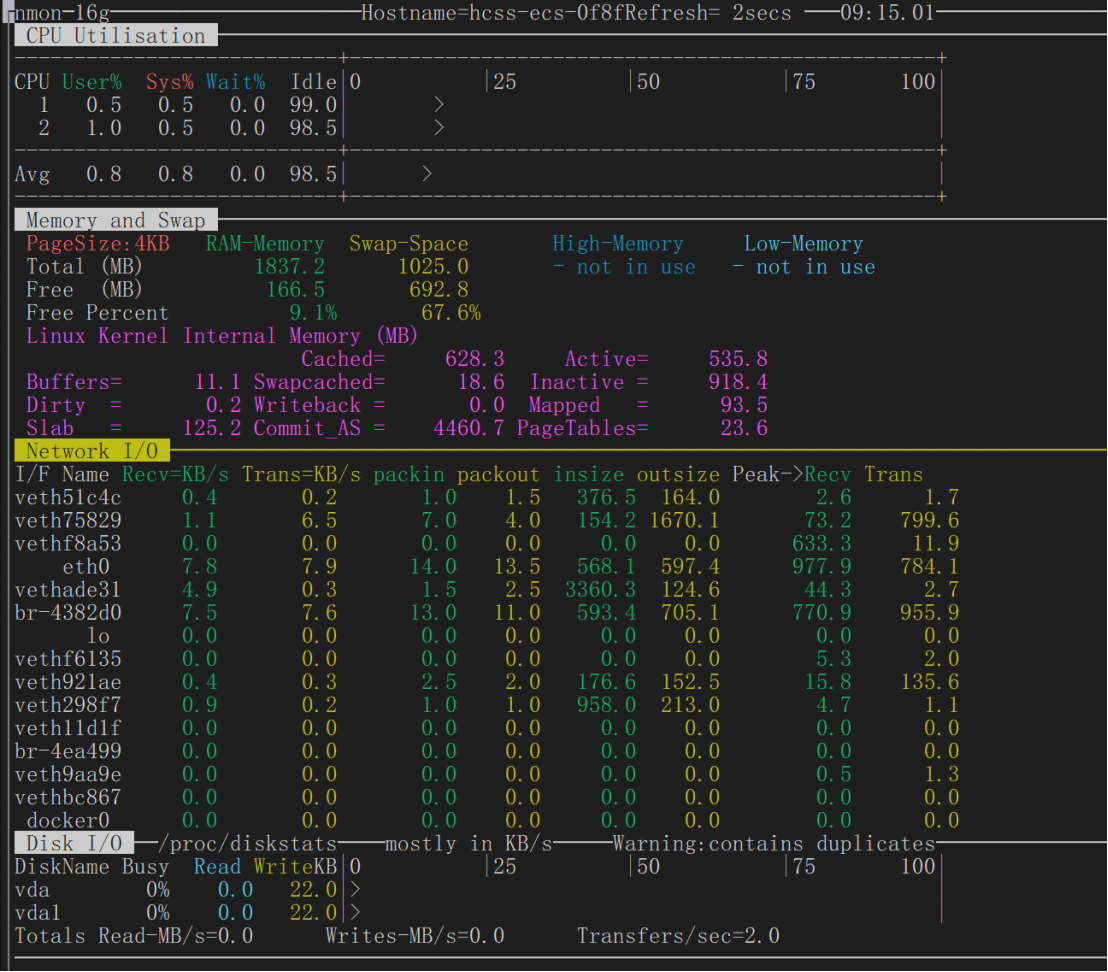Click the green 'User%' column header
Screen dimensions: 1108x972
(x=92, y=82)
